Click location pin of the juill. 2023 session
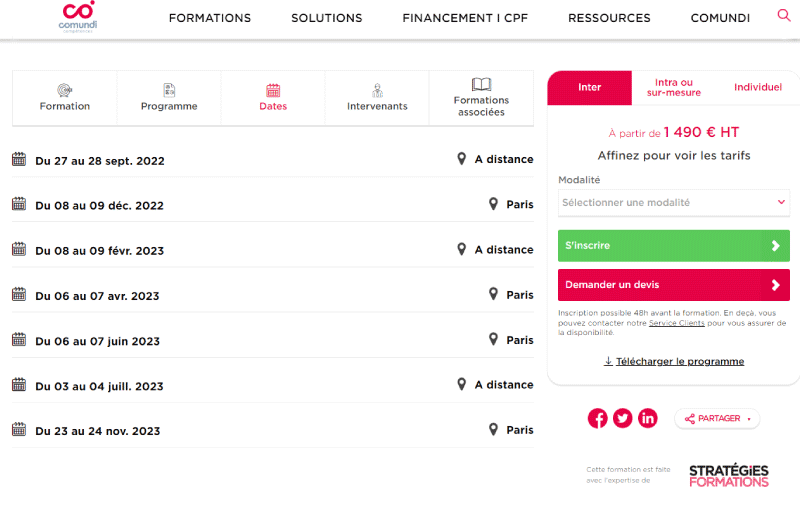800x530 pixels. click(x=461, y=384)
